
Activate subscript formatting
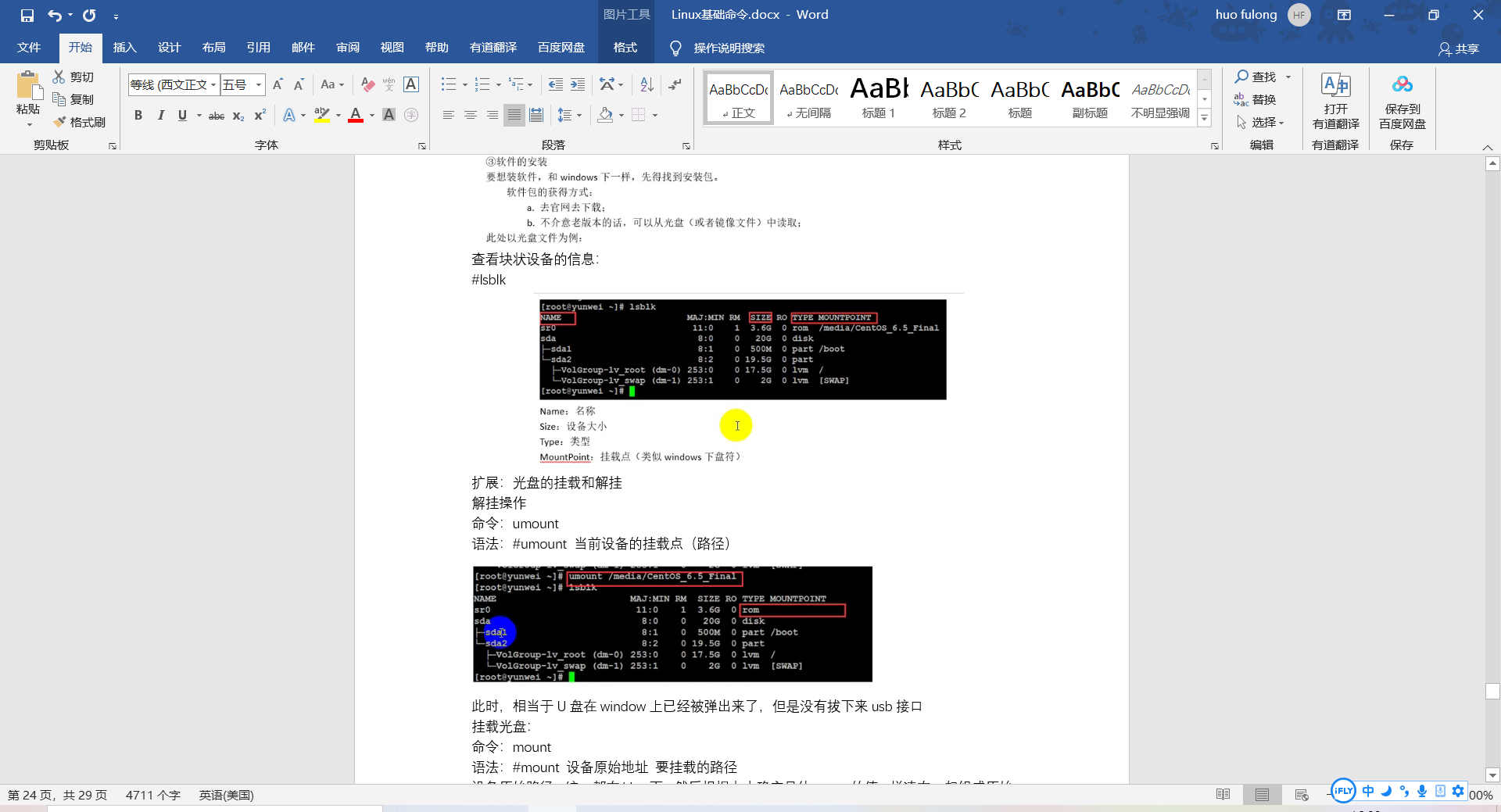pyautogui.click(x=237, y=115)
